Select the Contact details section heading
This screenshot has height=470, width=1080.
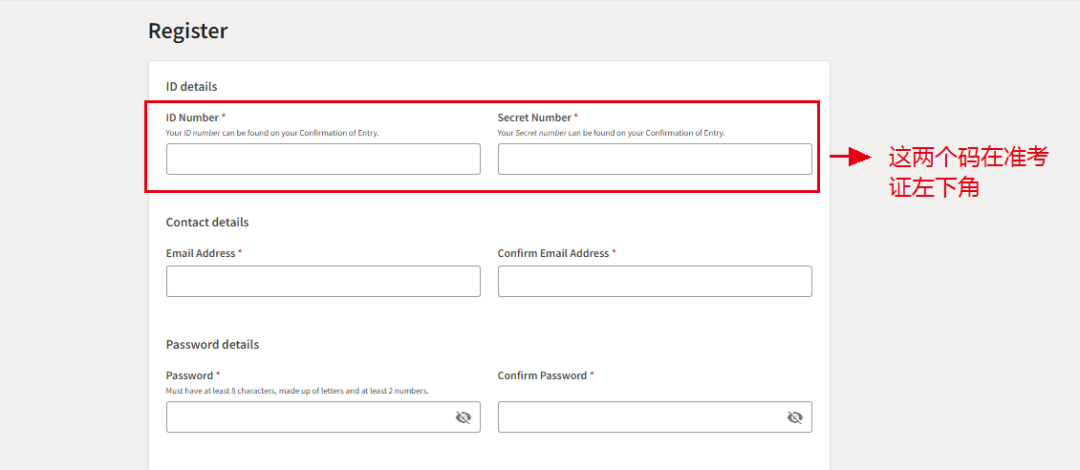(207, 222)
